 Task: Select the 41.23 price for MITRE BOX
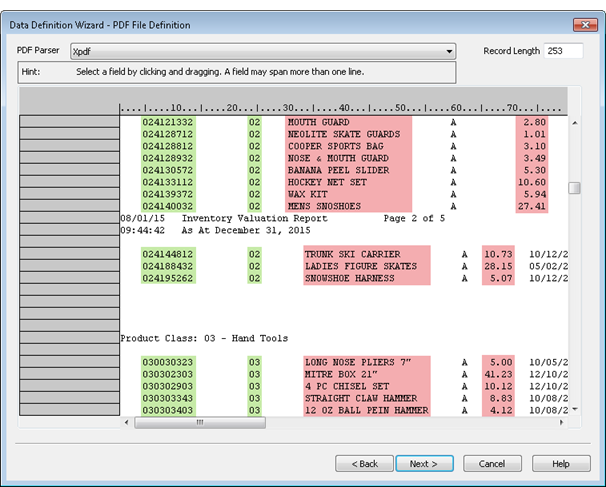(498, 374)
